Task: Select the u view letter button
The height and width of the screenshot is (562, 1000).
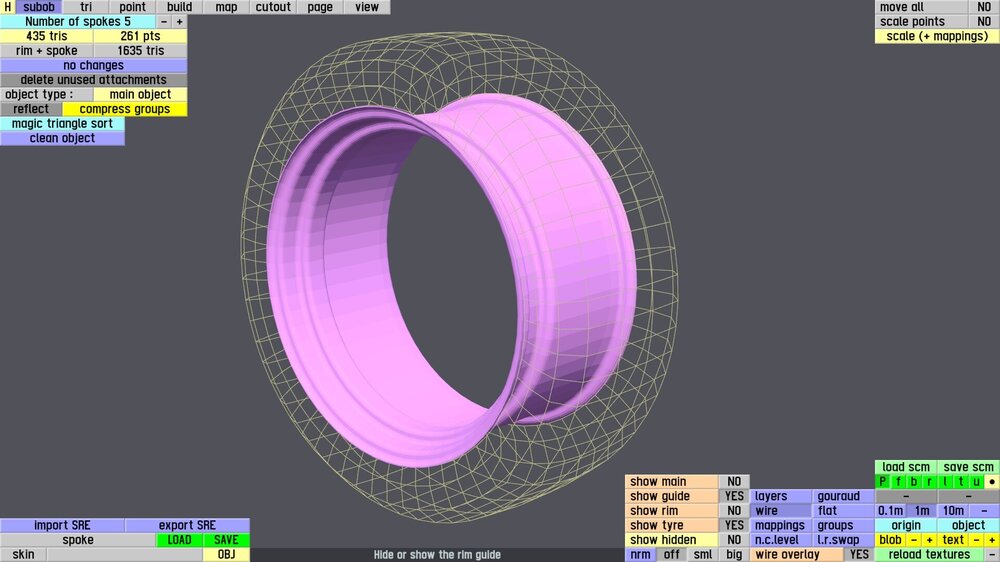Action: click(x=976, y=482)
